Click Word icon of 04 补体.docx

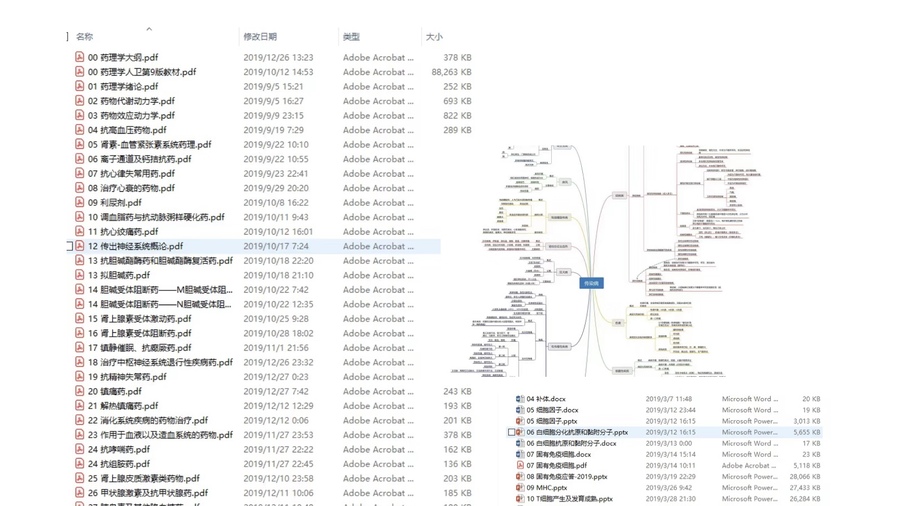tap(520, 399)
